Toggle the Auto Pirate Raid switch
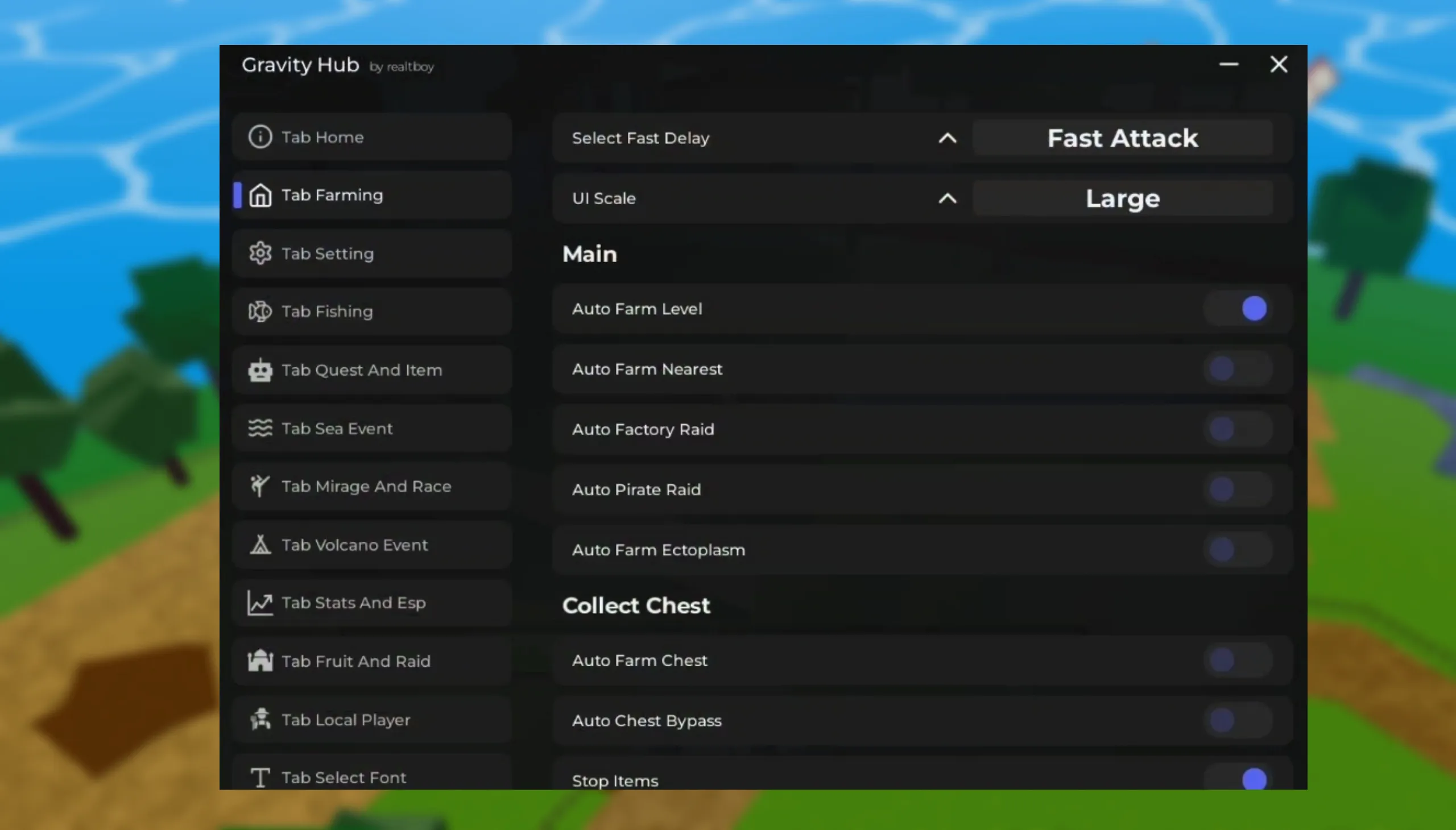1456x830 pixels. (x=1238, y=489)
